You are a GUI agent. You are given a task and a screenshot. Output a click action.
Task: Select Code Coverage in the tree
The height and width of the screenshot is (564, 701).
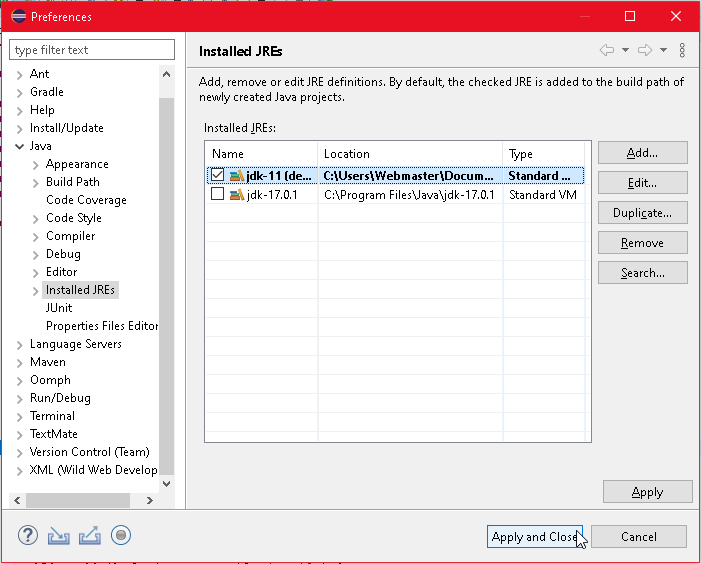tap(86, 200)
